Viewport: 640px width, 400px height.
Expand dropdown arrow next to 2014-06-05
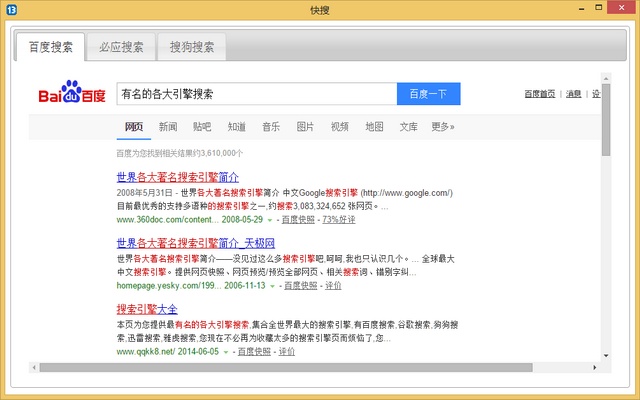point(226,352)
